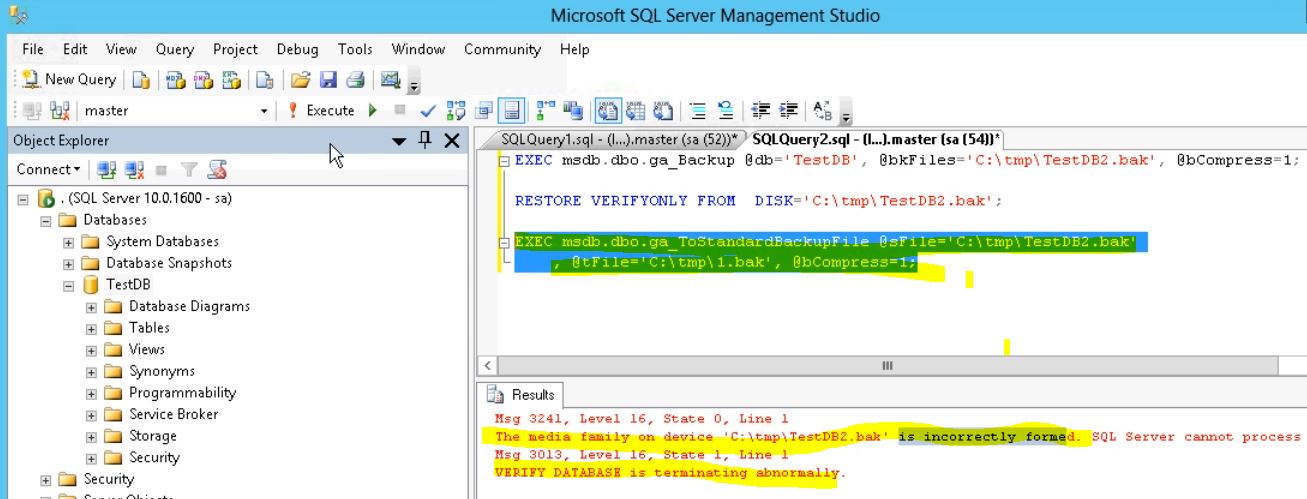Click the Filter funnel icon in Object Explorer
1307x499 pixels.
coord(188,170)
